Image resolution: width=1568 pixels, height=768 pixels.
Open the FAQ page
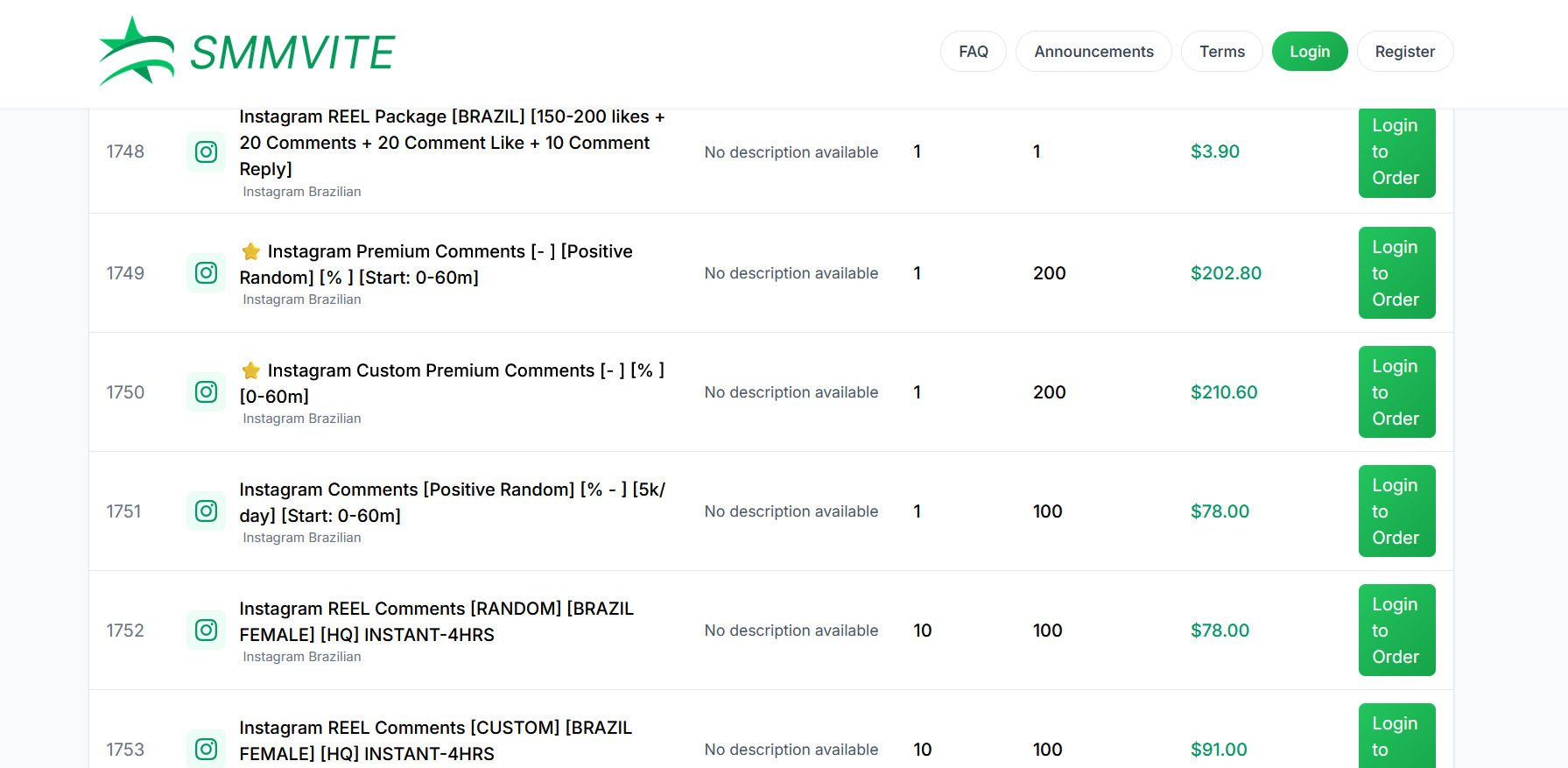[973, 52]
